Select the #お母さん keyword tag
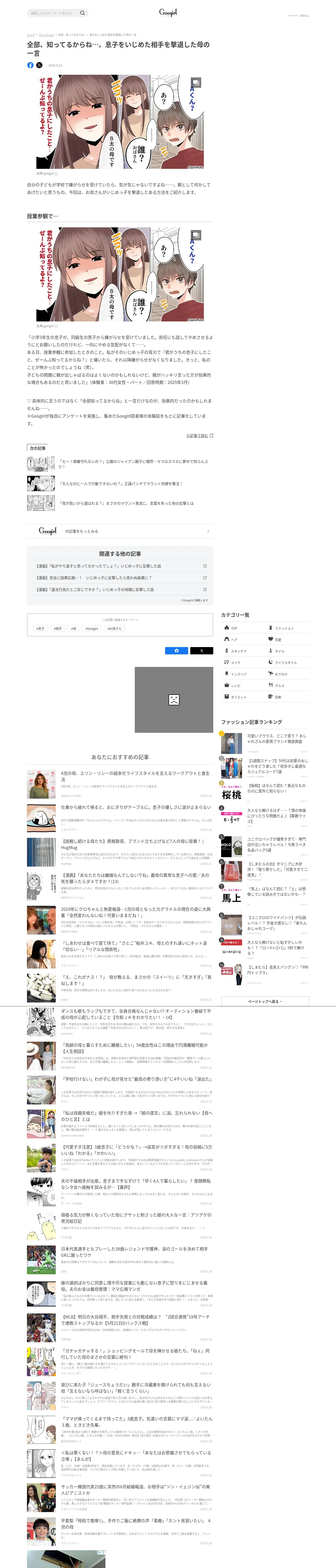This screenshot has height=1568, width=336. click(x=115, y=628)
